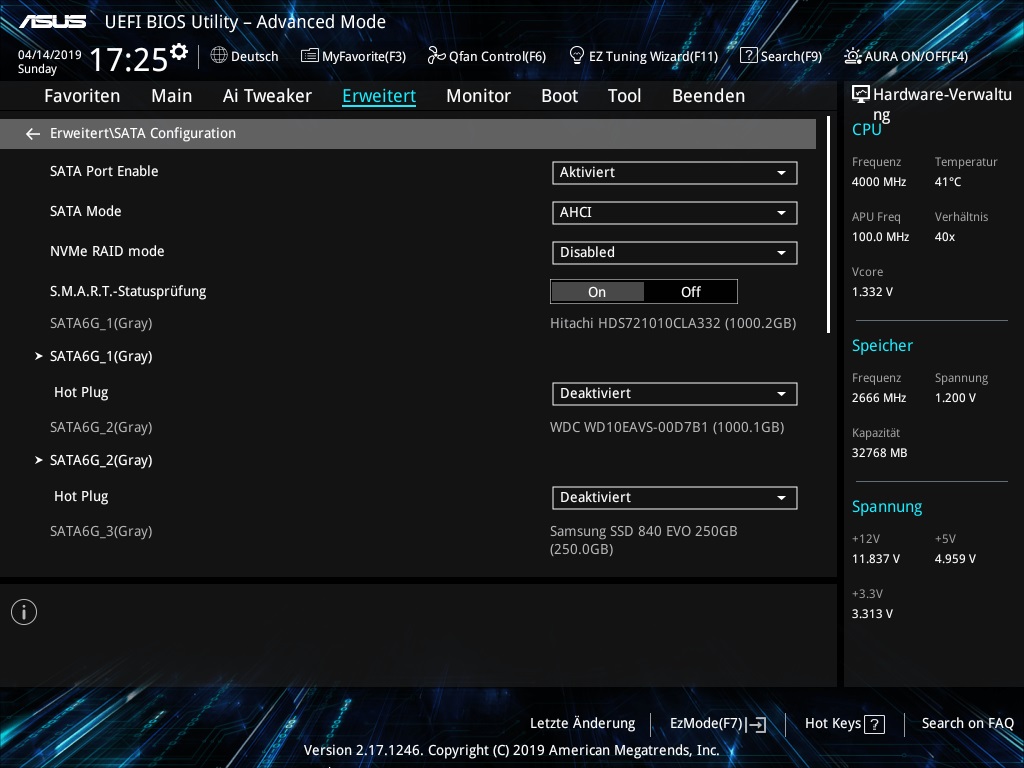Launch the EZ Tuning Wizard bulb icon
1024x768 pixels.
(577, 56)
